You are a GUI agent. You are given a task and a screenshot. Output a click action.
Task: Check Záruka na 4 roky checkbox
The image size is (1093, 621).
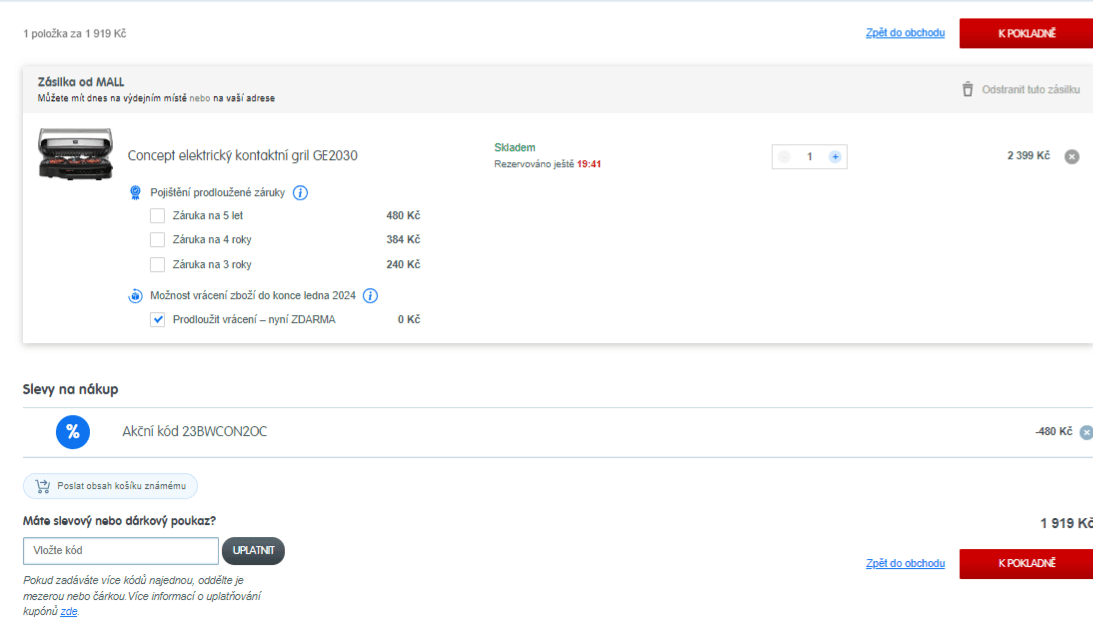[x=158, y=240]
